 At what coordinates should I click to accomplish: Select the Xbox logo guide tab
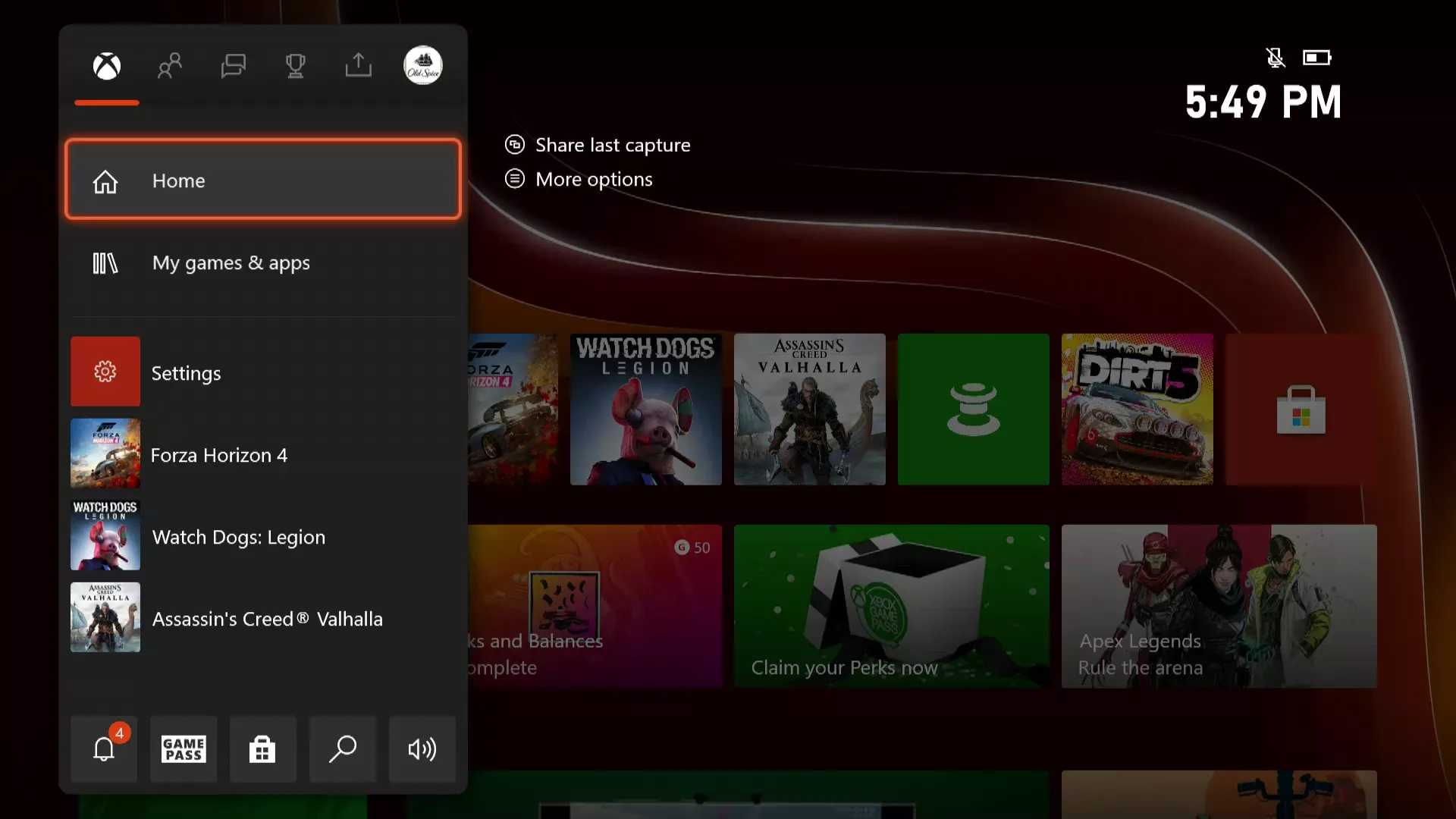tap(107, 66)
